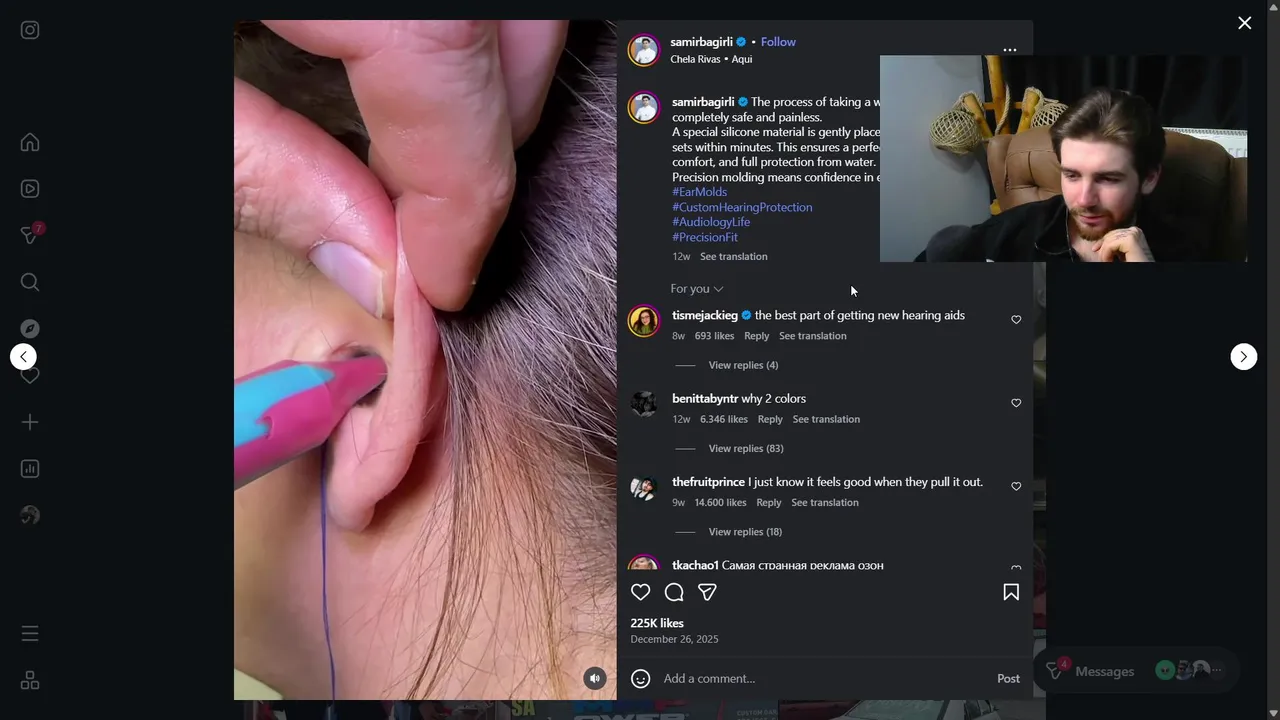
Task: Expand the For you comments sort dropdown
Action: 697,289
